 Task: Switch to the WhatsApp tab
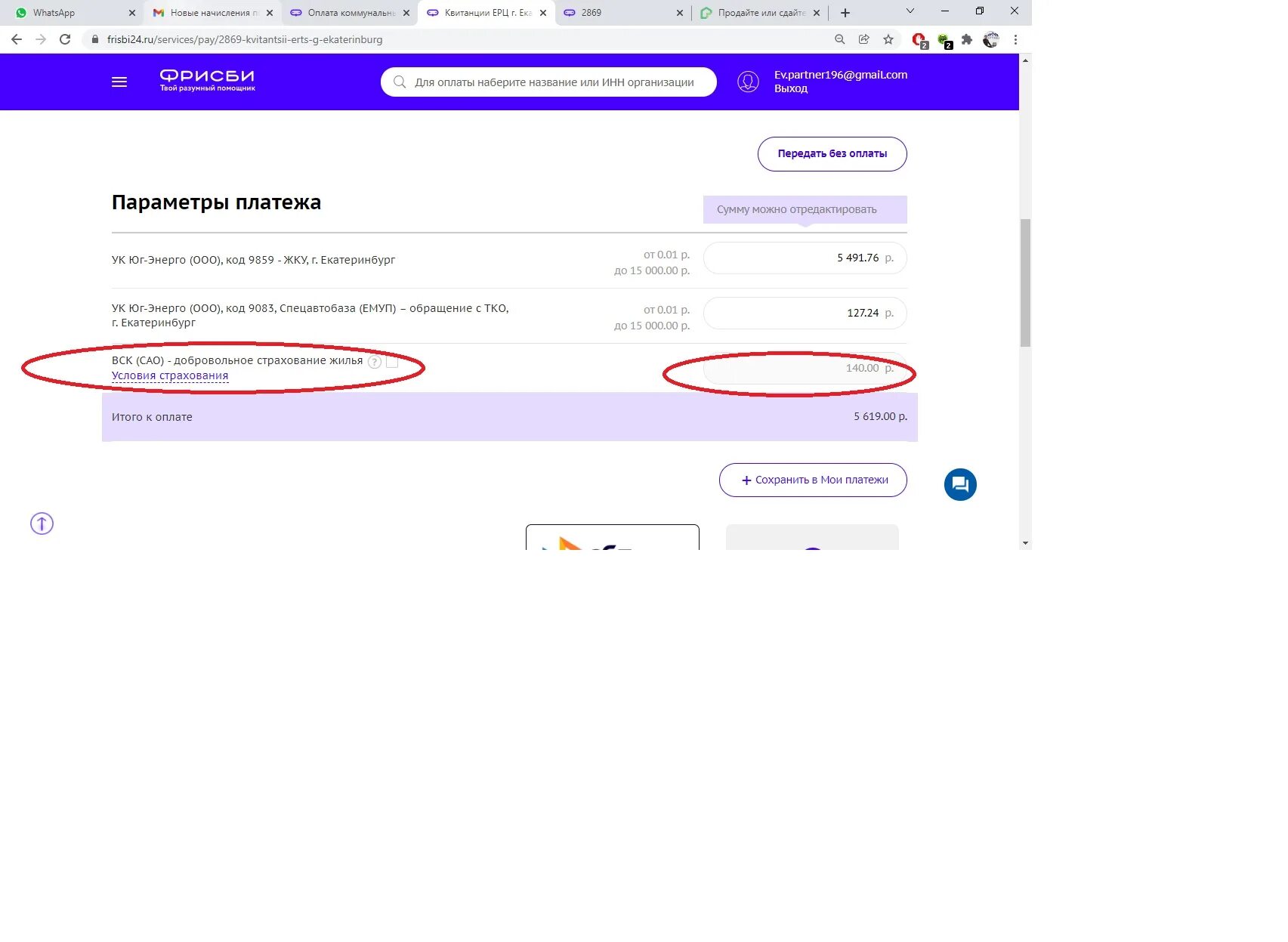[75, 13]
